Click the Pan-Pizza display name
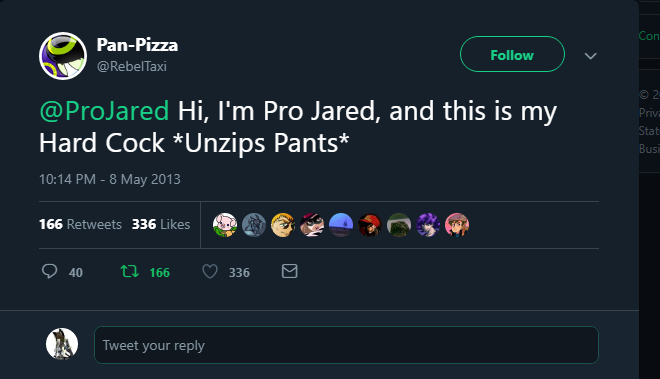Image resolution: width=660 pixels, height=379 pixels. click(137, 45)
